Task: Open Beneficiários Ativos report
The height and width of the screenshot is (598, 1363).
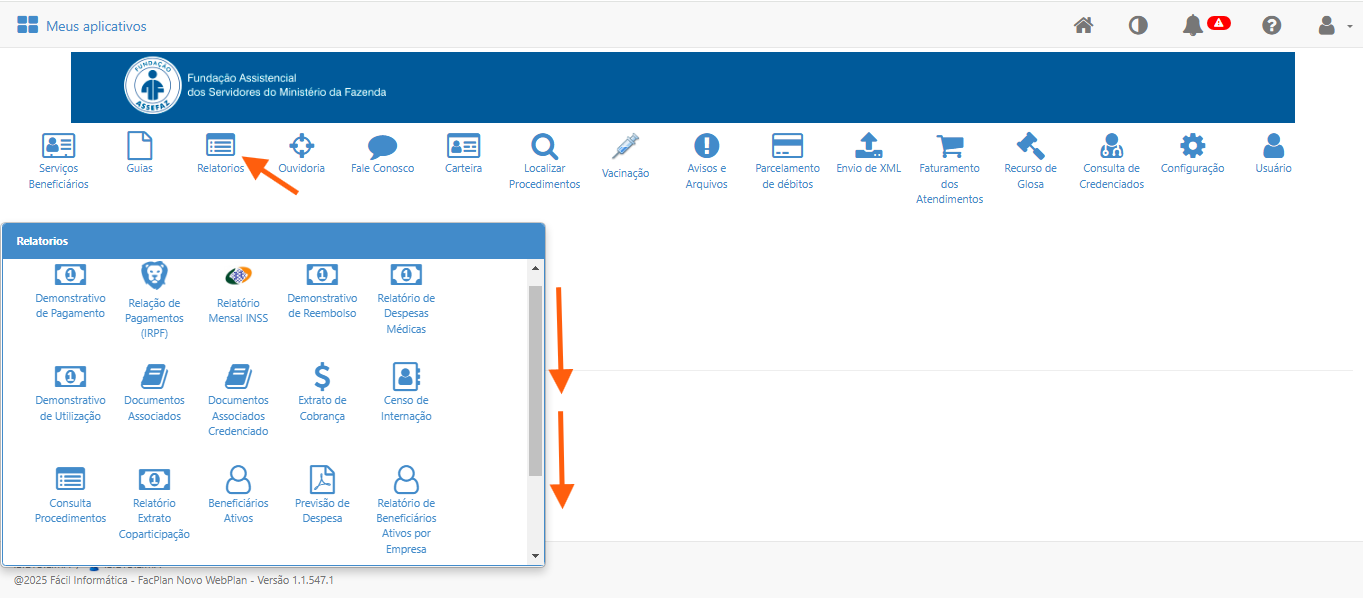Action: pos(238,495)
